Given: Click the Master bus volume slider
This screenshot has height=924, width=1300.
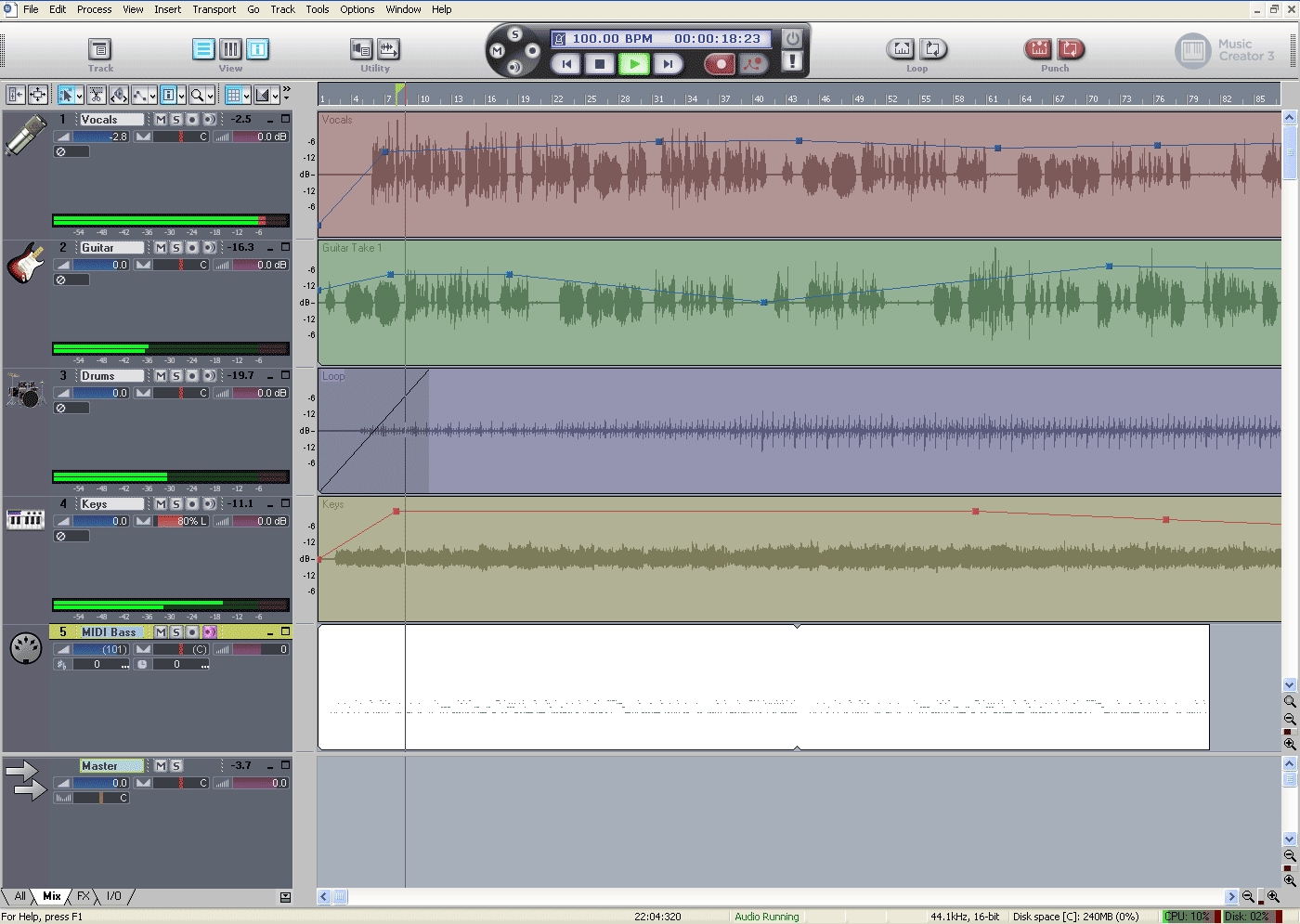Looking at the screenshot, I should coord(101,783).
